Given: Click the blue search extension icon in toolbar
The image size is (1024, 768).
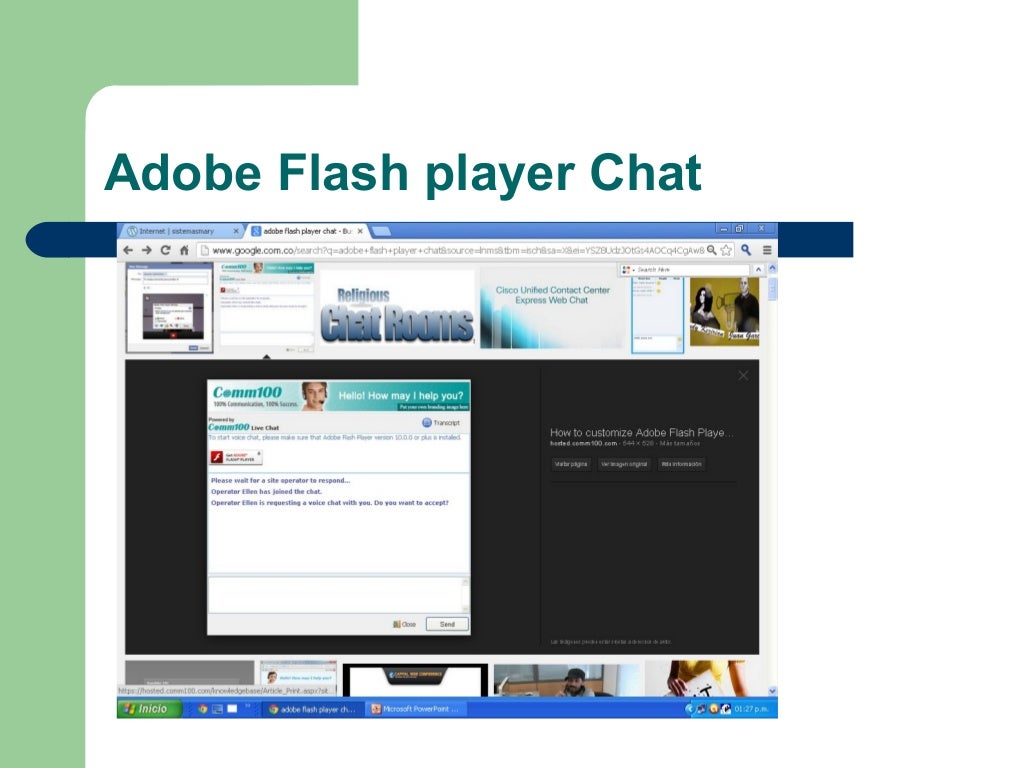Looking at the screenshot, I should 746,250.
